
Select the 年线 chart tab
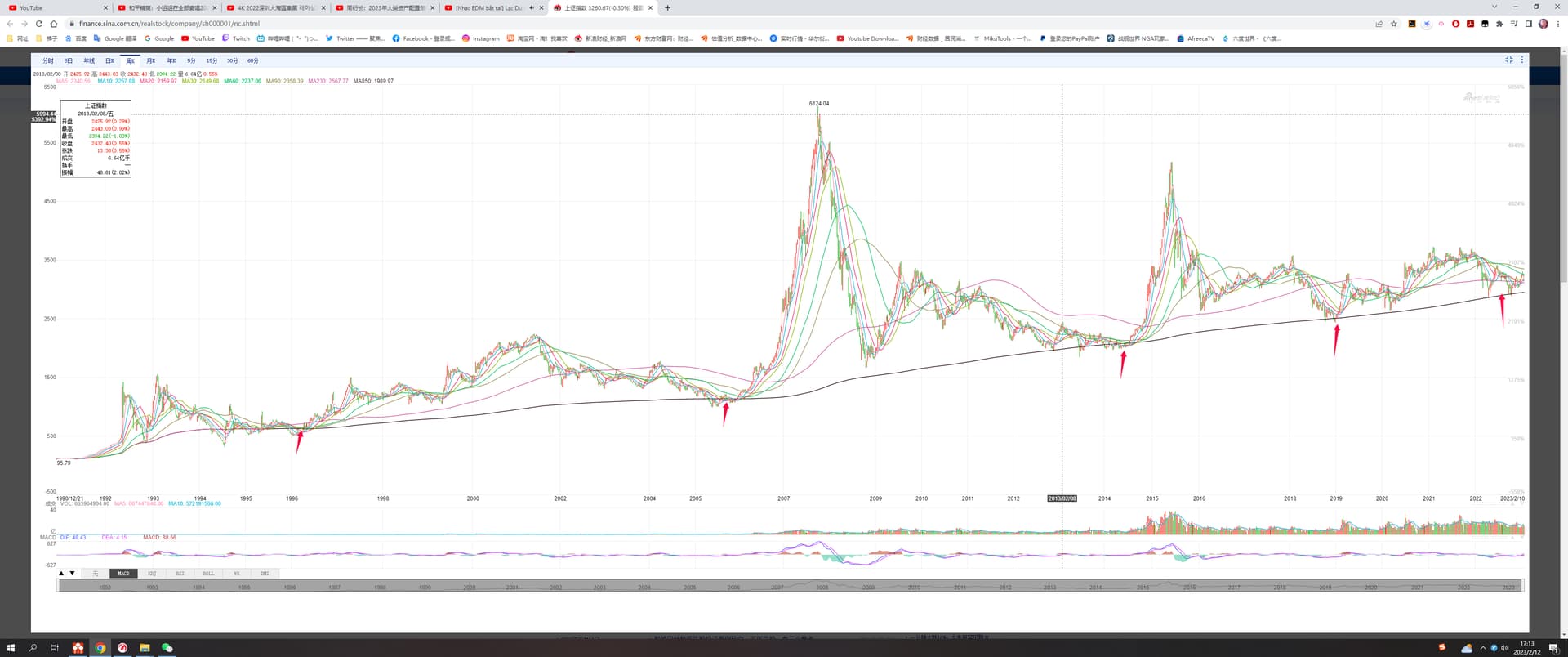(89, 60)
